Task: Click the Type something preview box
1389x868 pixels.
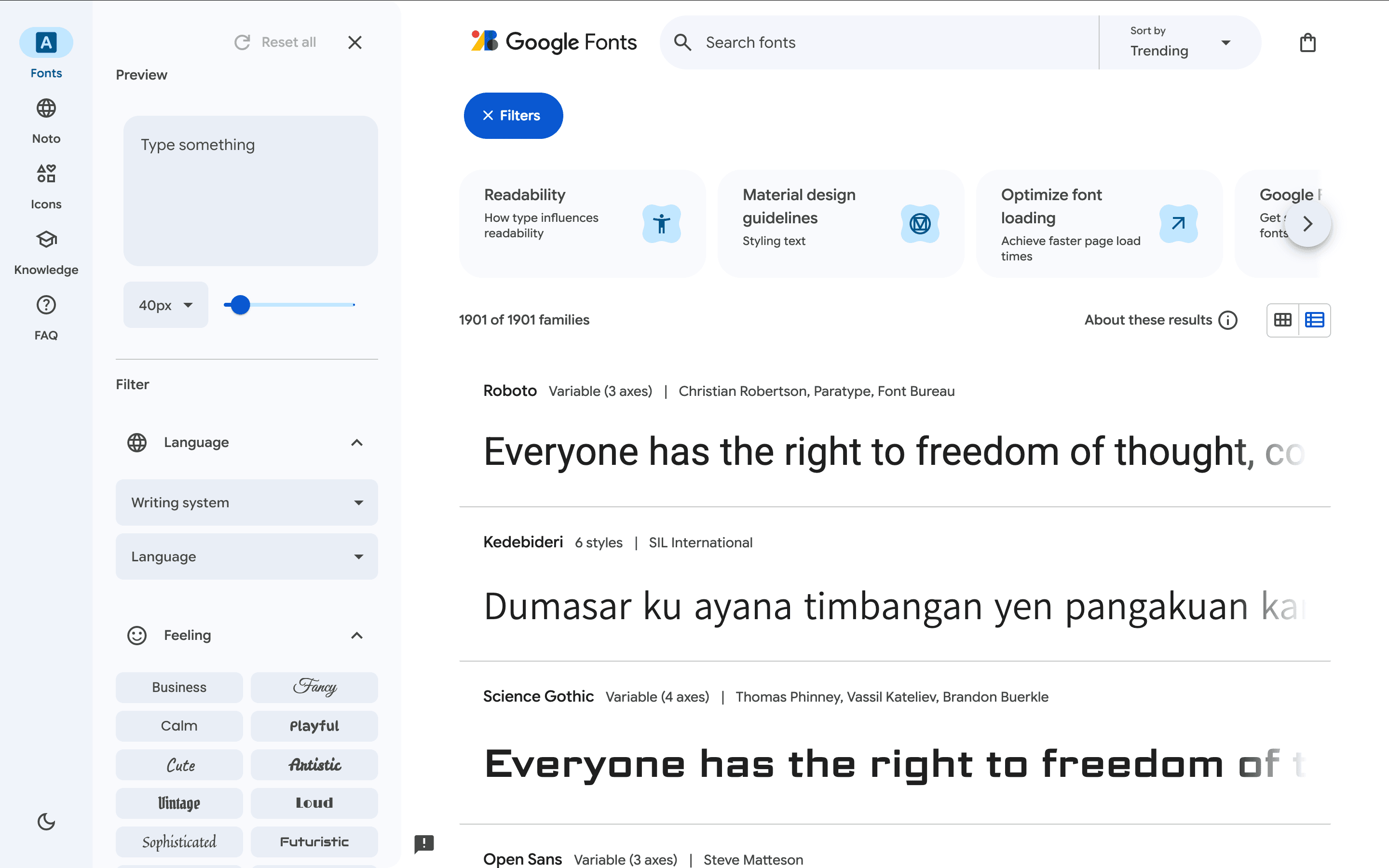Action: click(250, 190)
